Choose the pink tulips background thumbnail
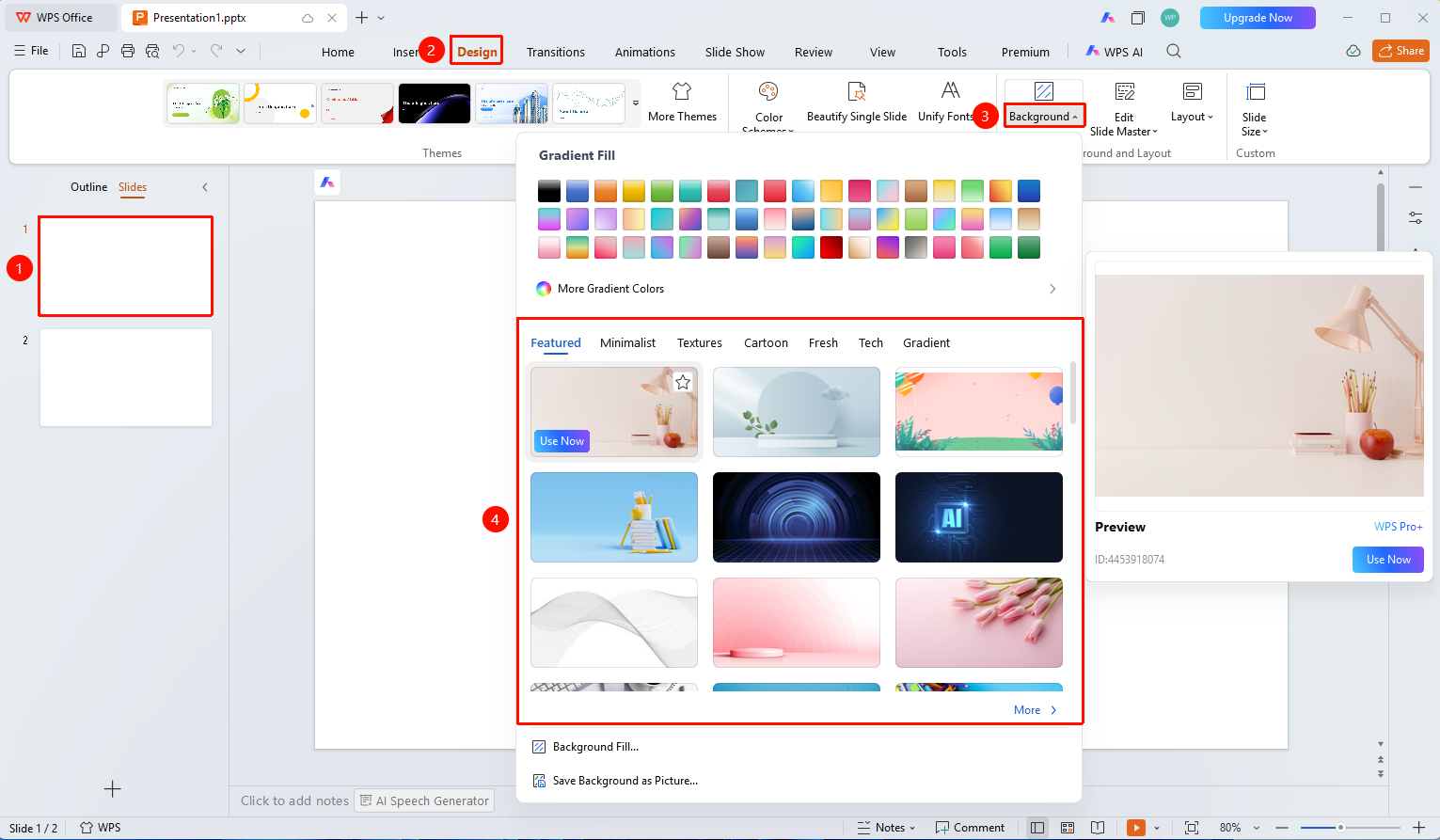Image resolution: width=1440 pixels, height=840 pixels. 979,623
